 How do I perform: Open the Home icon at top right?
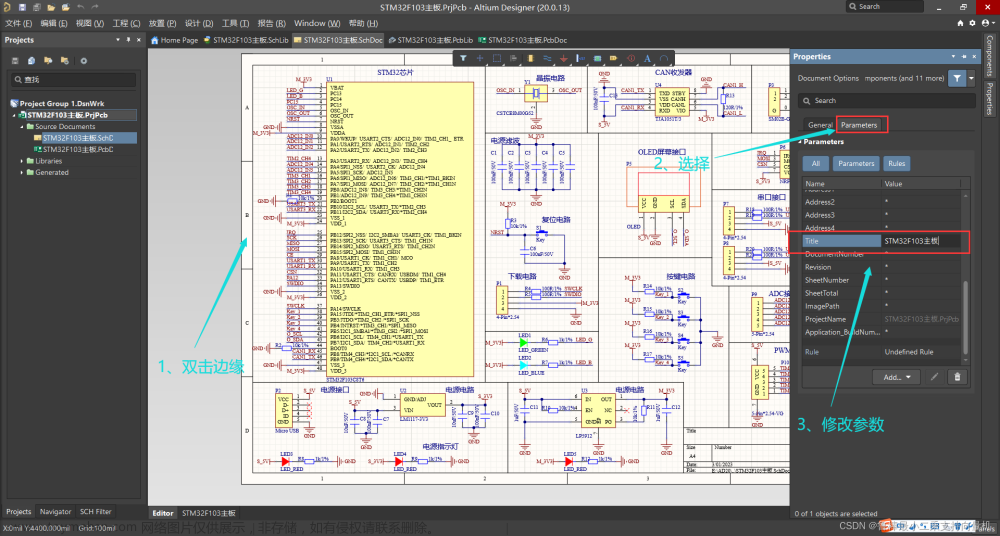pyautogui.click(x=960, y=23)
